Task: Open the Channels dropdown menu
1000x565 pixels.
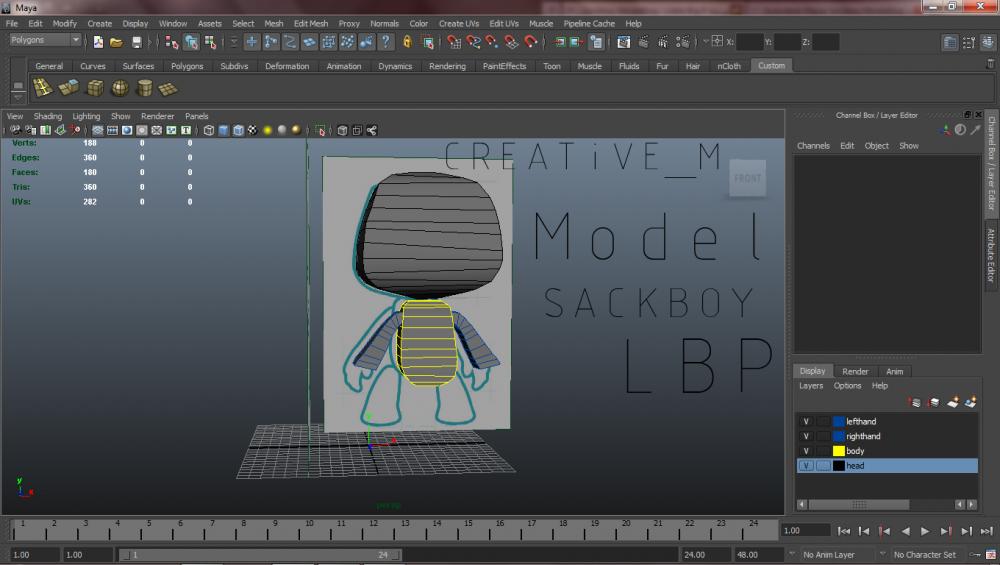Action: tap(813, 145)
